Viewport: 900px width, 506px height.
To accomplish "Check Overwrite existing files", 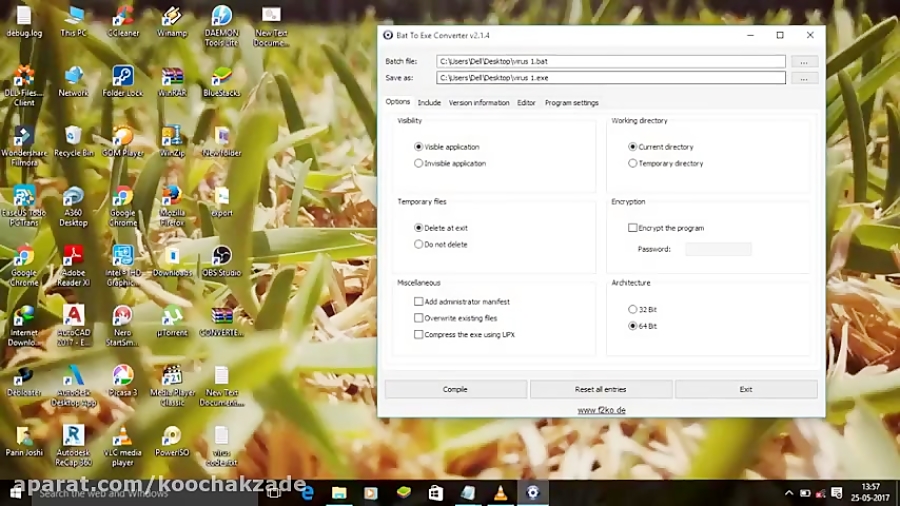I will (456, 318).
